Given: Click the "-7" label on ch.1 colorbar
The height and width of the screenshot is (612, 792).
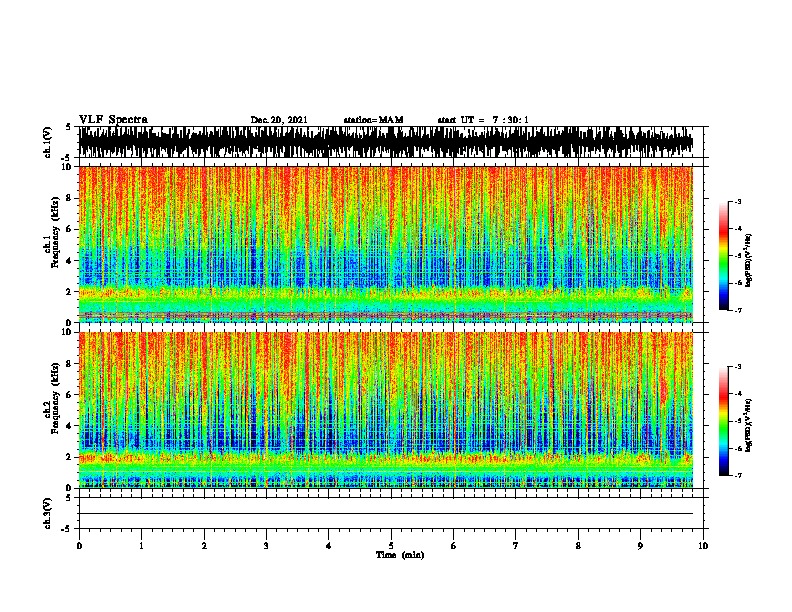Looking at the screenshot, I should click(x=737, y=310).
